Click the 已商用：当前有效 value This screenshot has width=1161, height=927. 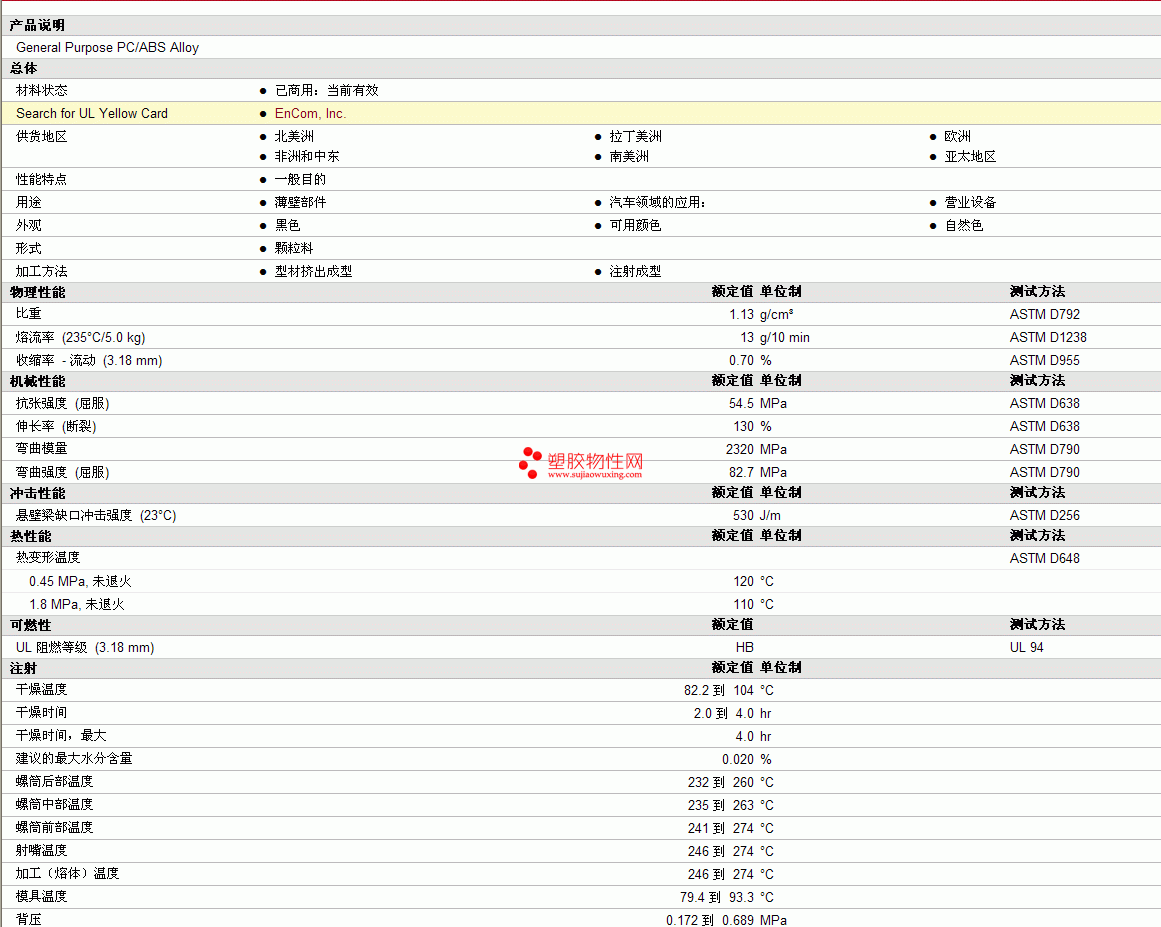click(327, 90)
